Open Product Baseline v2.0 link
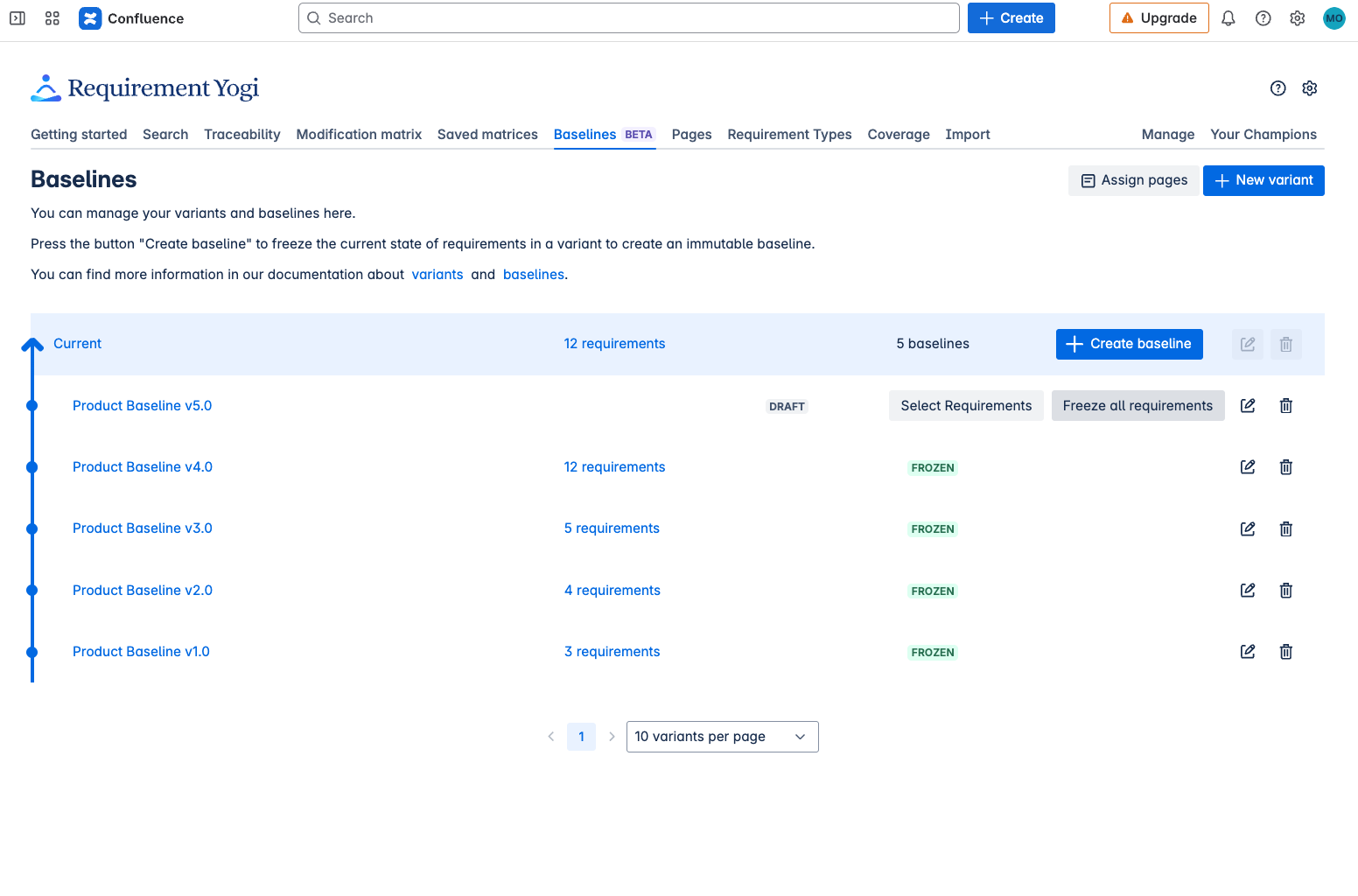The width and height of the screenshot is (1358, 896). coord(143,591)
